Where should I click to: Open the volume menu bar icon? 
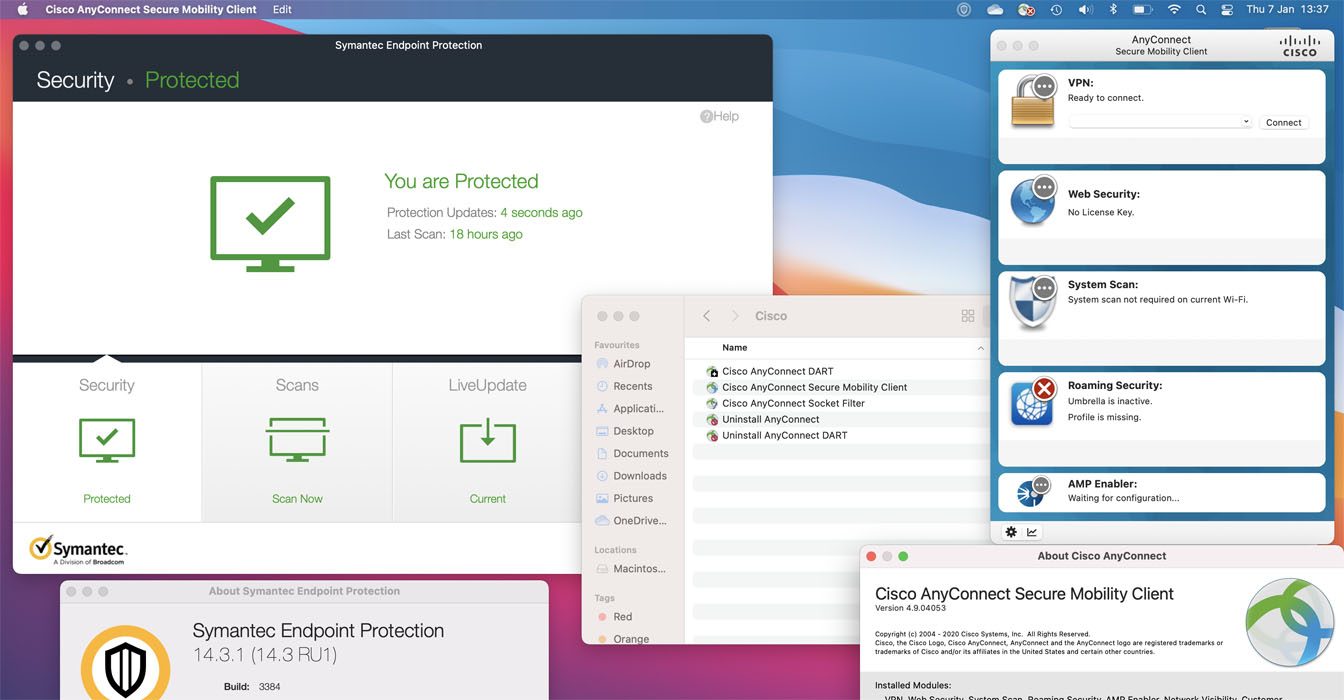[1085, 9]
